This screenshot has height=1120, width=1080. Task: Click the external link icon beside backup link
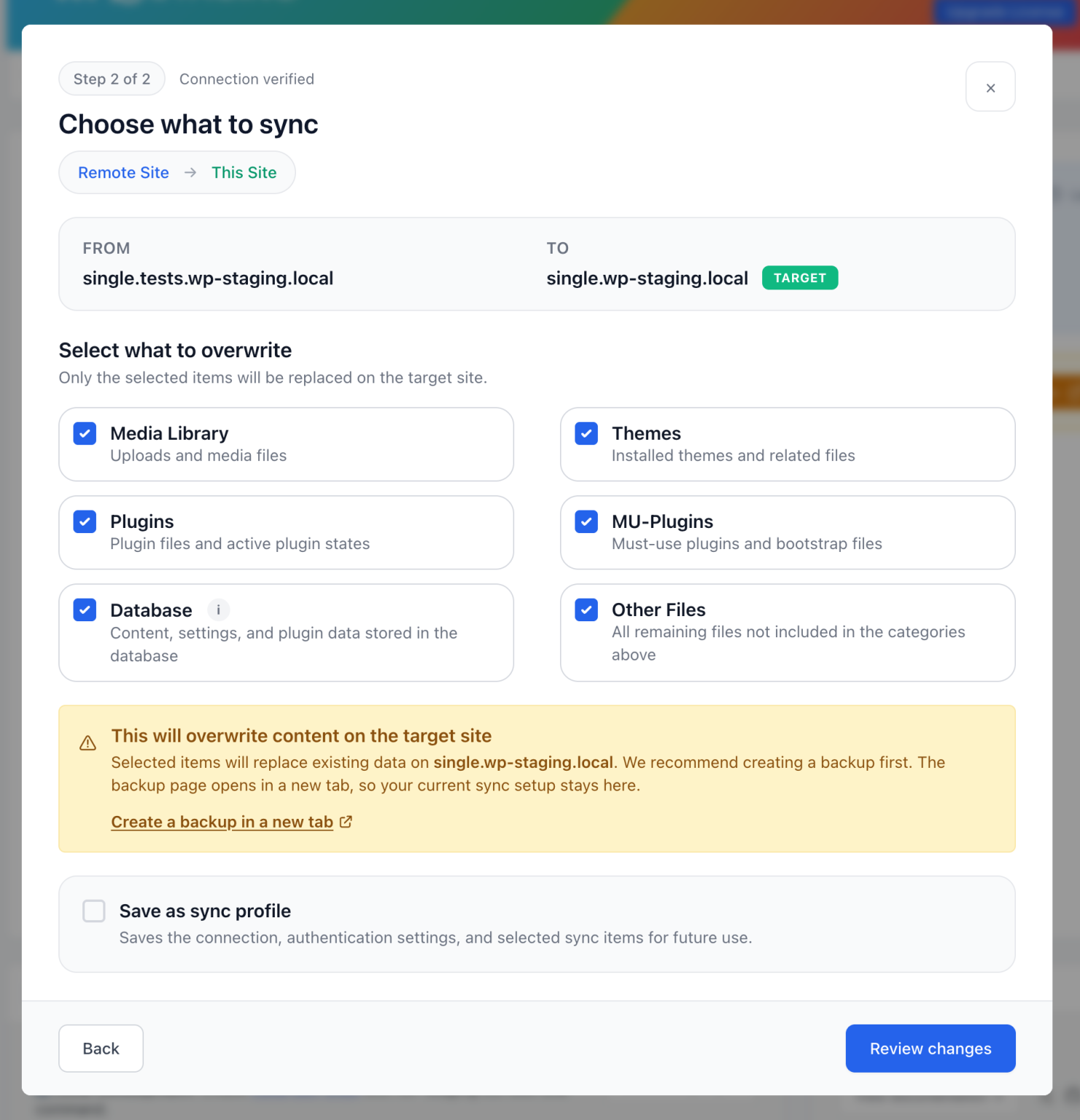coord(346,822)
